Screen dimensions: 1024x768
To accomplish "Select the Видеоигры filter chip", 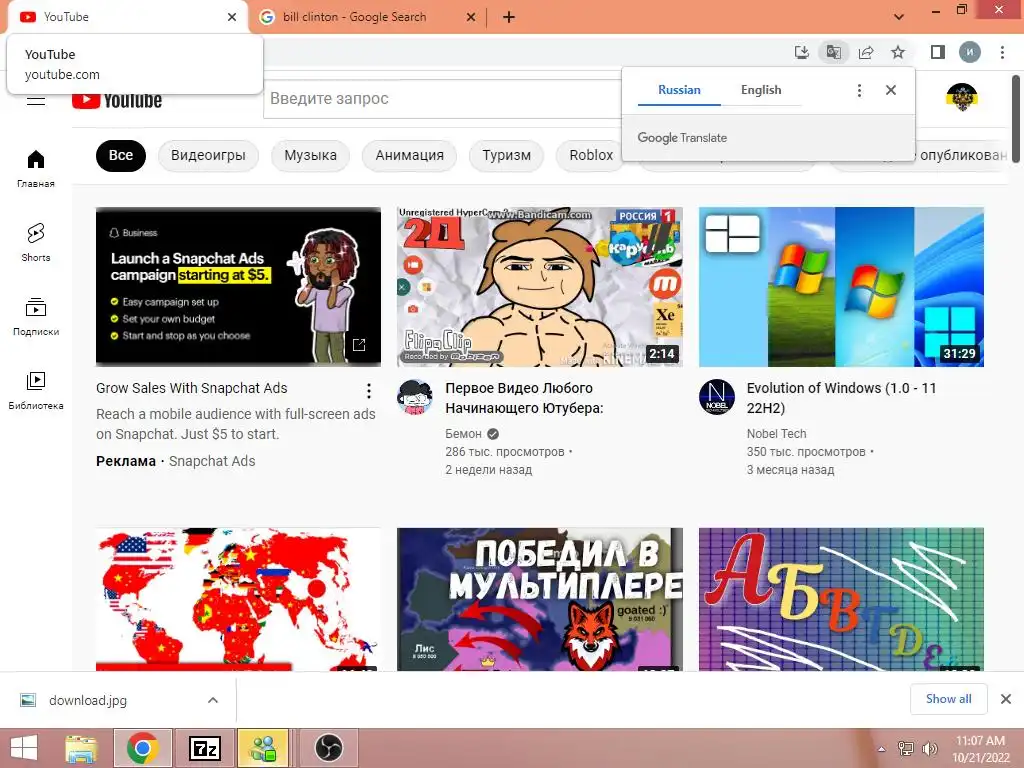I will pos(208,155).
